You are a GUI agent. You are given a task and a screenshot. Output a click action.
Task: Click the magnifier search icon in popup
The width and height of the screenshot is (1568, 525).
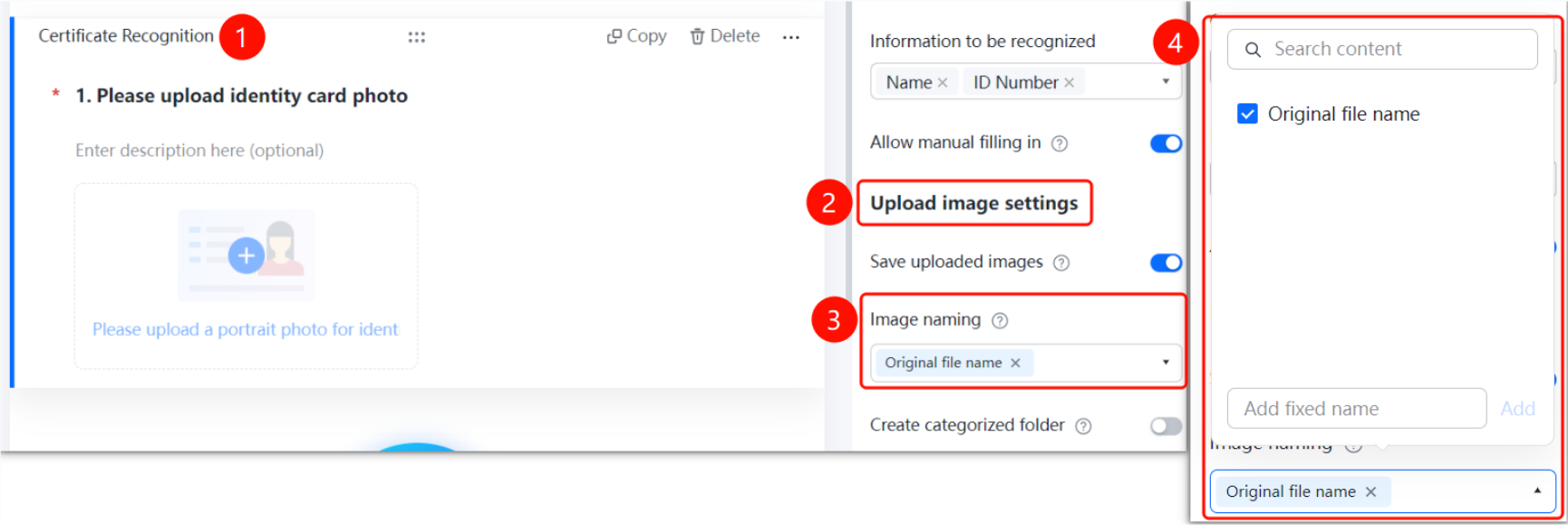[1253, 50]
